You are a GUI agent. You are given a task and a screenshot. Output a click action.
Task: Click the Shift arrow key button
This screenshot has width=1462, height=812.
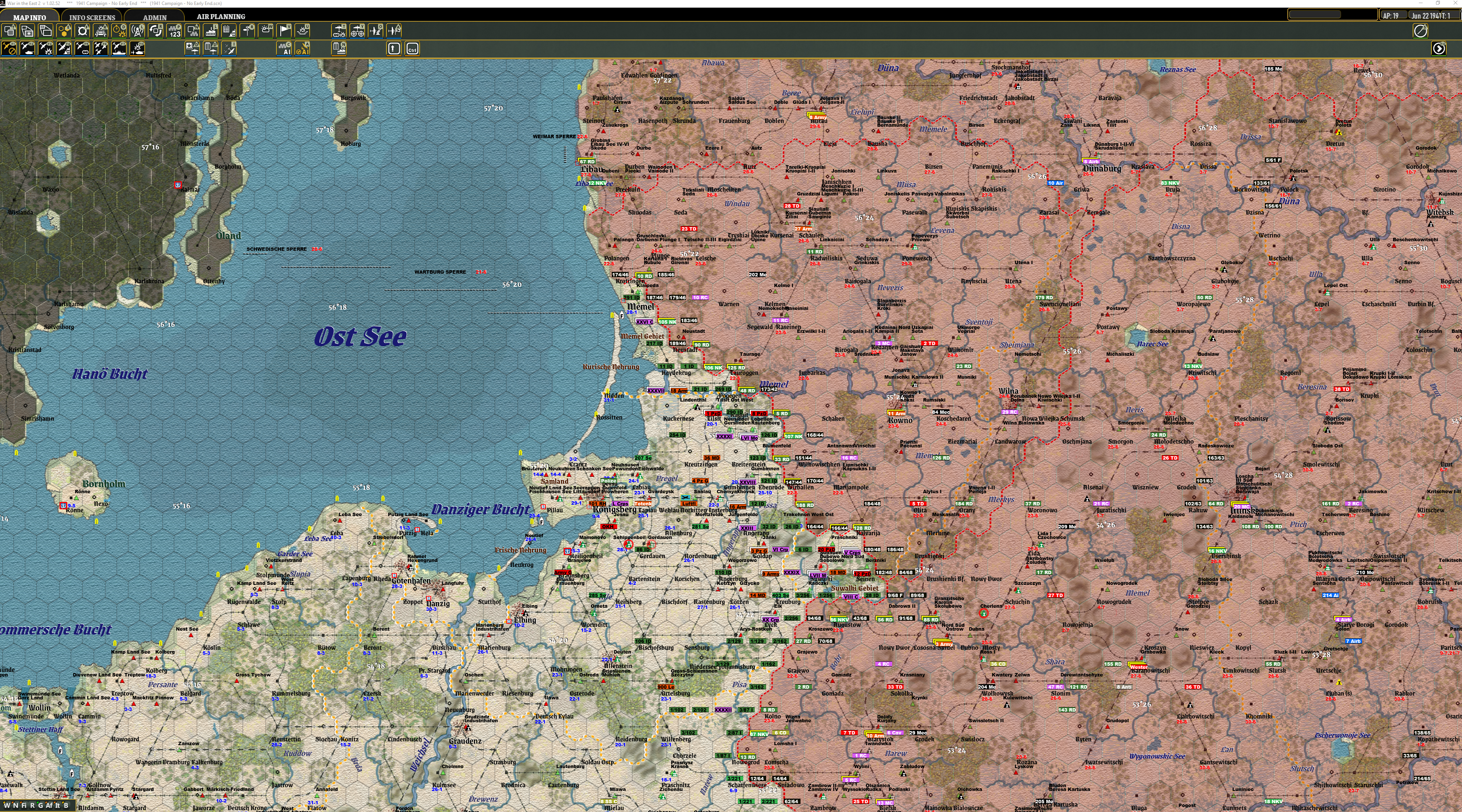(x=394, y=49)
